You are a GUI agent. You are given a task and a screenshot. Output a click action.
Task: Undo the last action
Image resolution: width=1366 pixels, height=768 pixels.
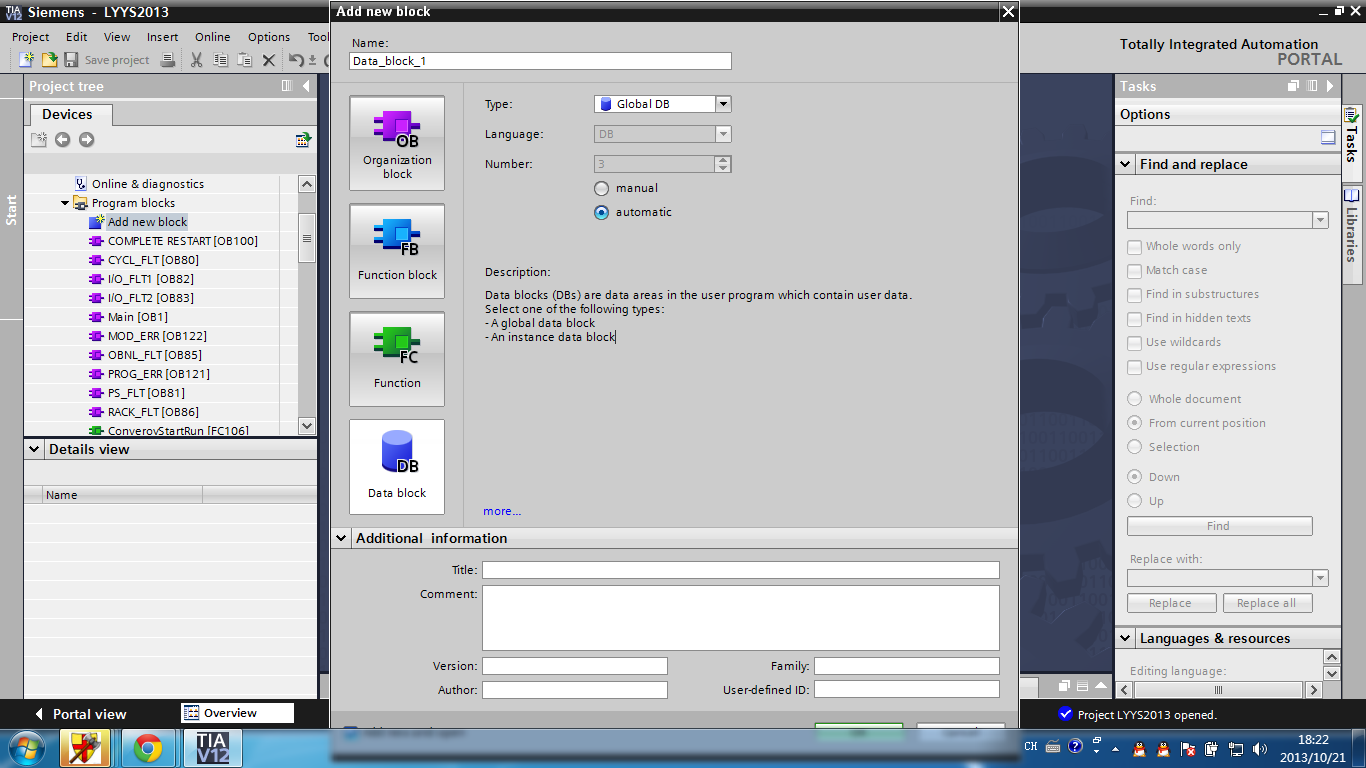(296, 60)
